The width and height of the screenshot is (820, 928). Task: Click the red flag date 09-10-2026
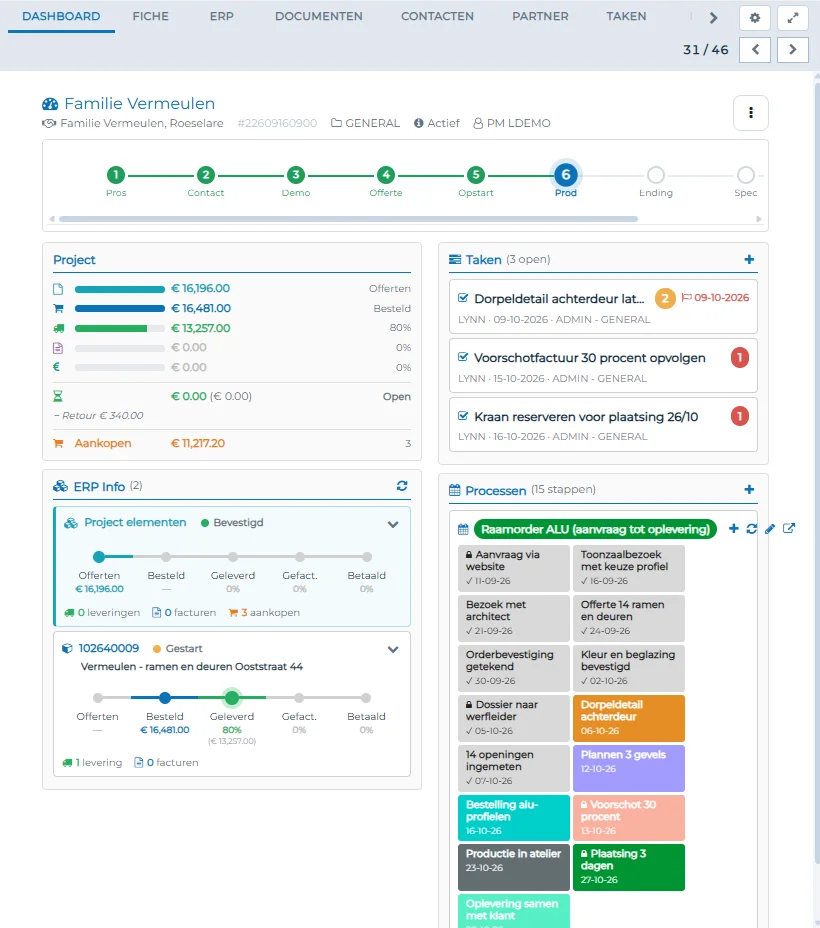click(715, 298)
